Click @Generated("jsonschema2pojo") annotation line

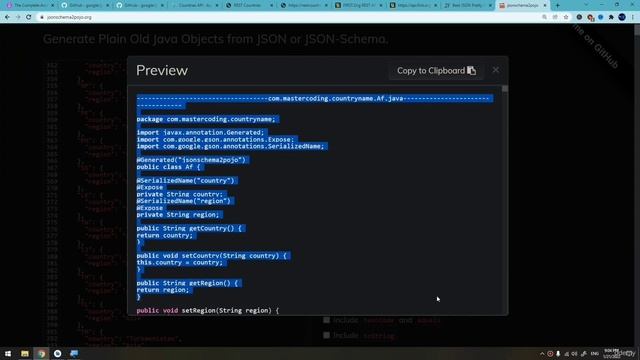191,160
